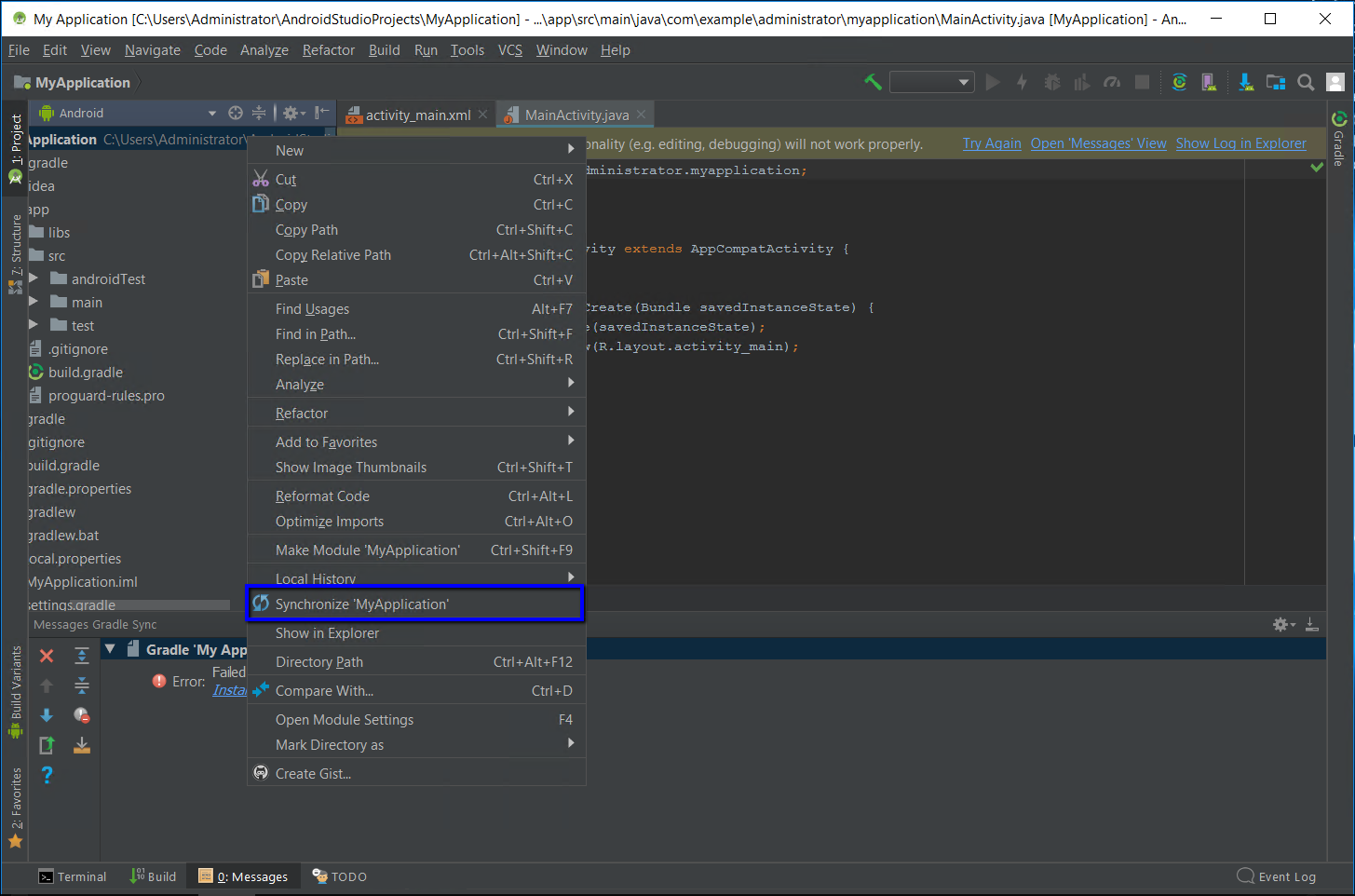Click Sync Project with Gradle Files icon

(x=1179, y=82)
